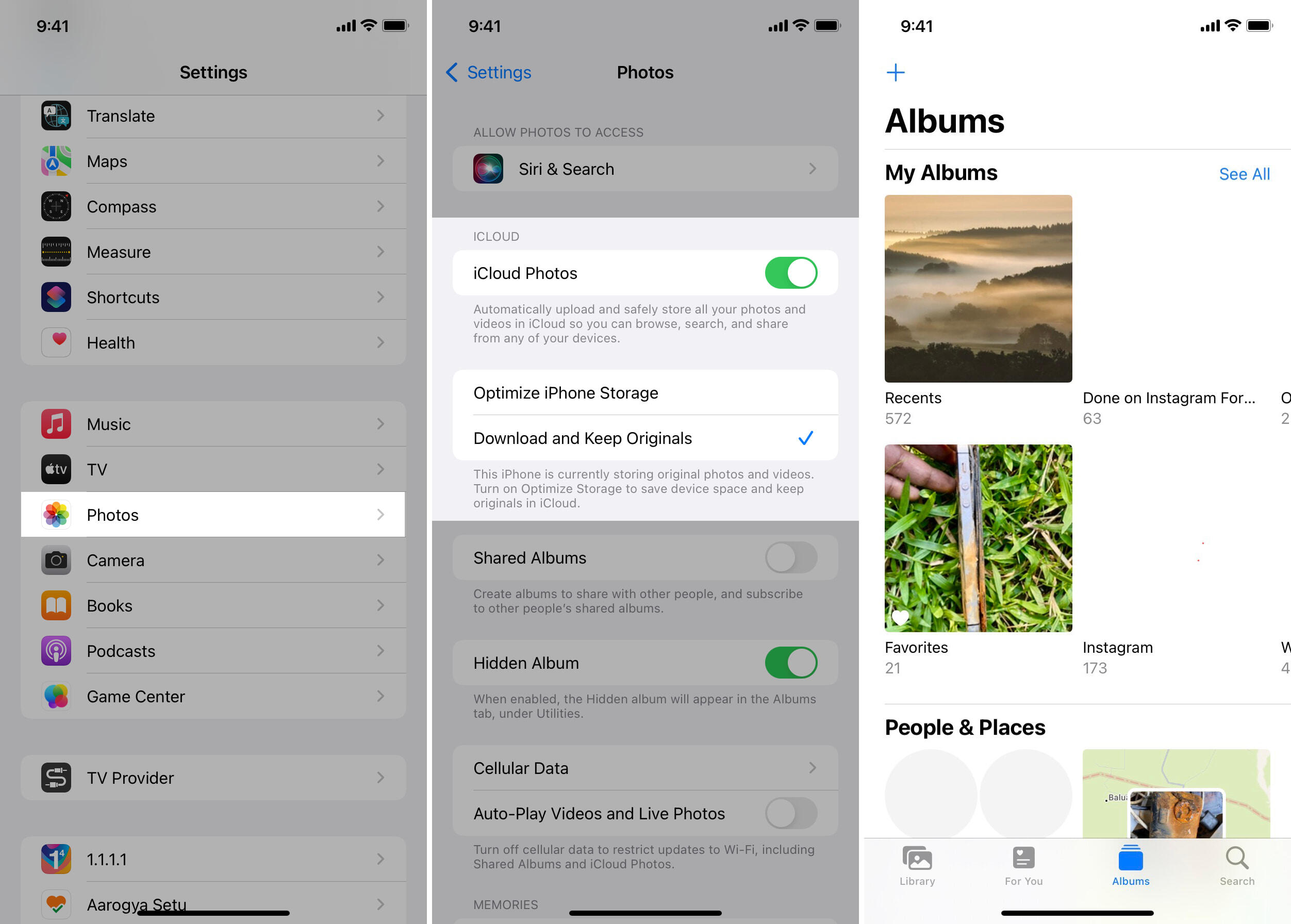Open Favorites album
The width and height of the screenshot is (1291, 924).
[979, 538]
